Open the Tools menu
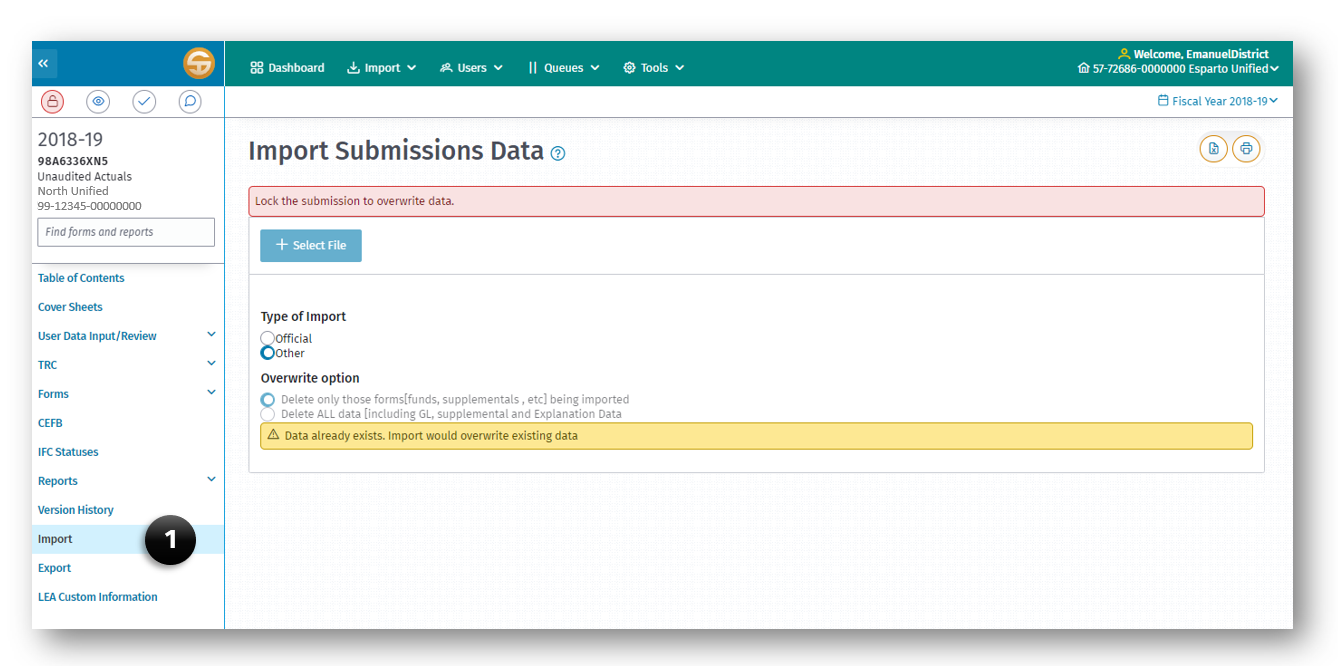The width and height of the screenshot is (1338, 666). pos(653,67)
